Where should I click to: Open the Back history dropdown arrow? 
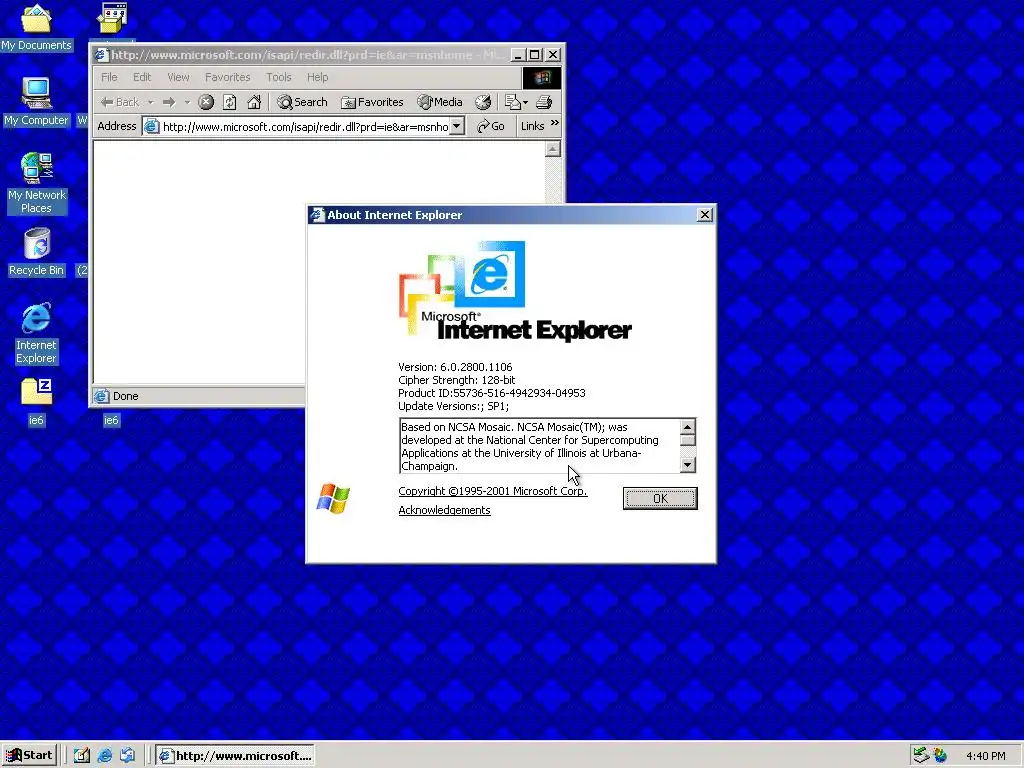coord(151,102)
